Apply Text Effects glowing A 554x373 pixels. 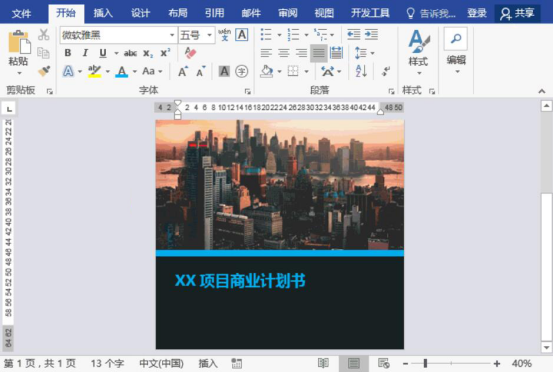coord(68,71)
